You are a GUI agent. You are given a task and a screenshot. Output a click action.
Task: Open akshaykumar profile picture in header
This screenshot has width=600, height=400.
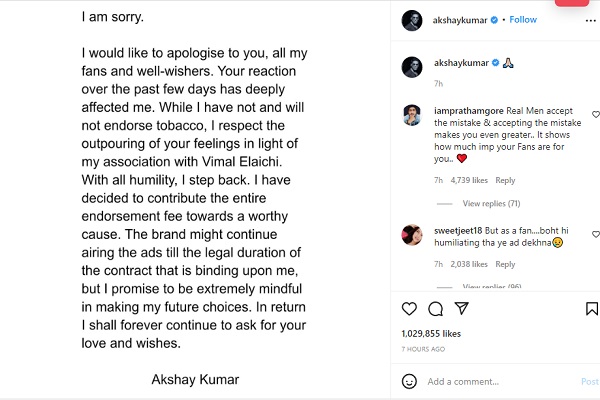click(x=412, y=20)
